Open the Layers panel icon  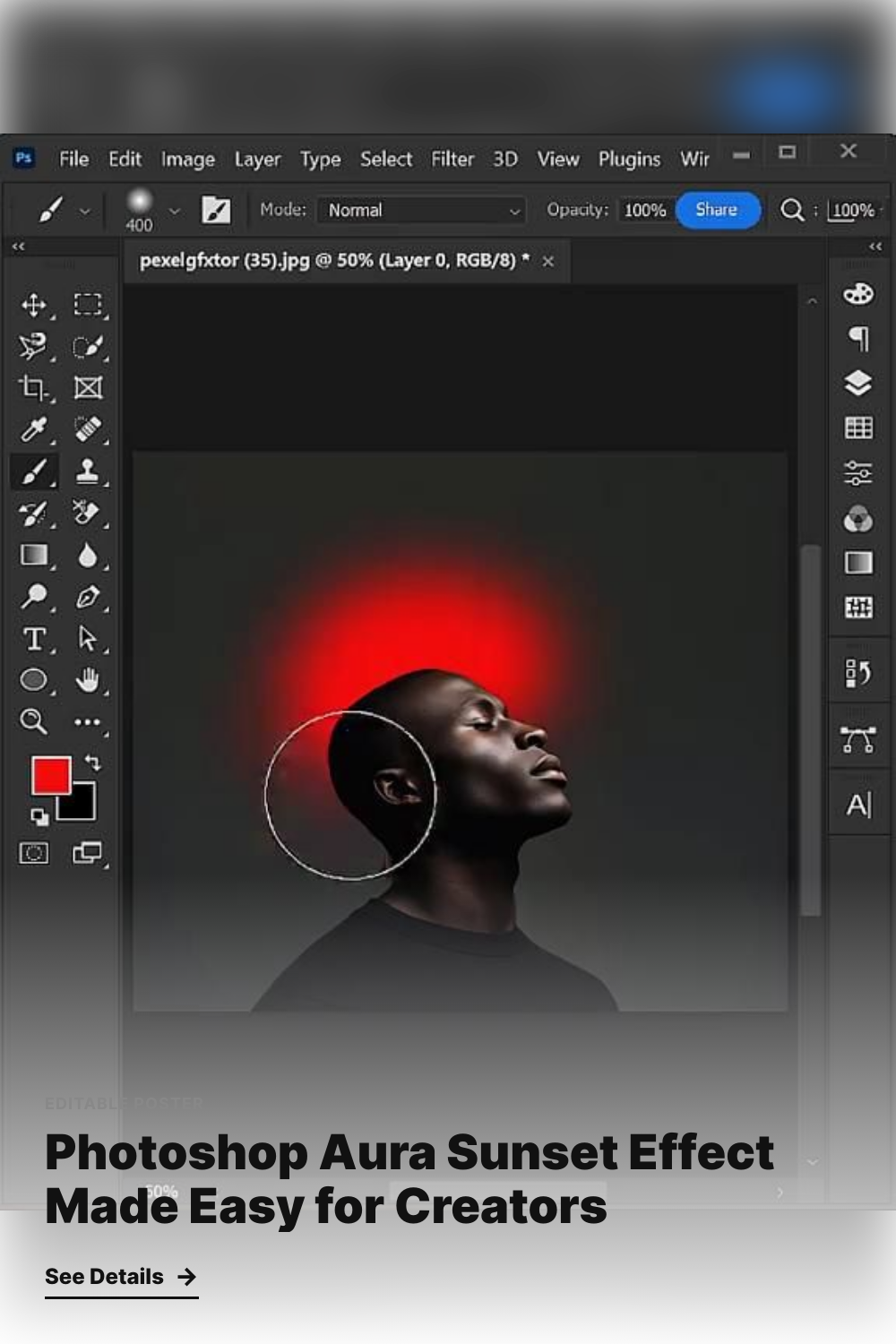point(857,383)
